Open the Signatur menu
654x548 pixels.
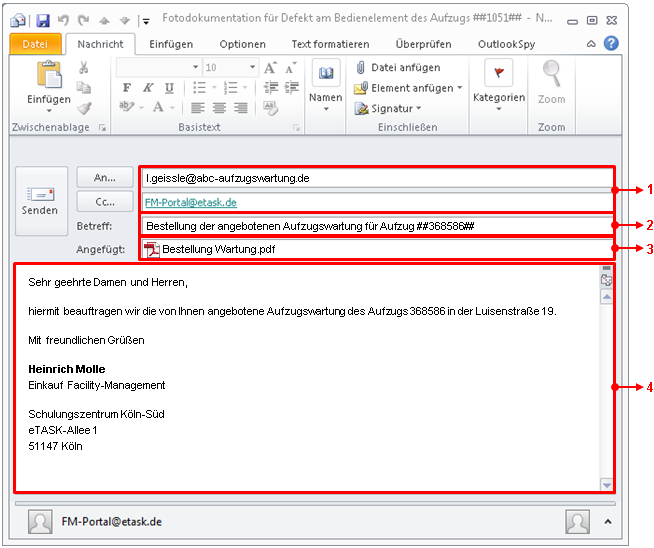coord(388,108)
